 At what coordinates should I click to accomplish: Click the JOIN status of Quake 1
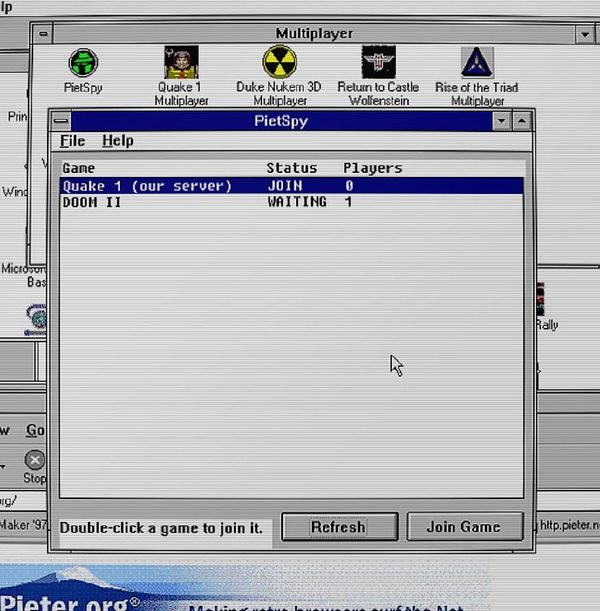click(x=285, y=186)
